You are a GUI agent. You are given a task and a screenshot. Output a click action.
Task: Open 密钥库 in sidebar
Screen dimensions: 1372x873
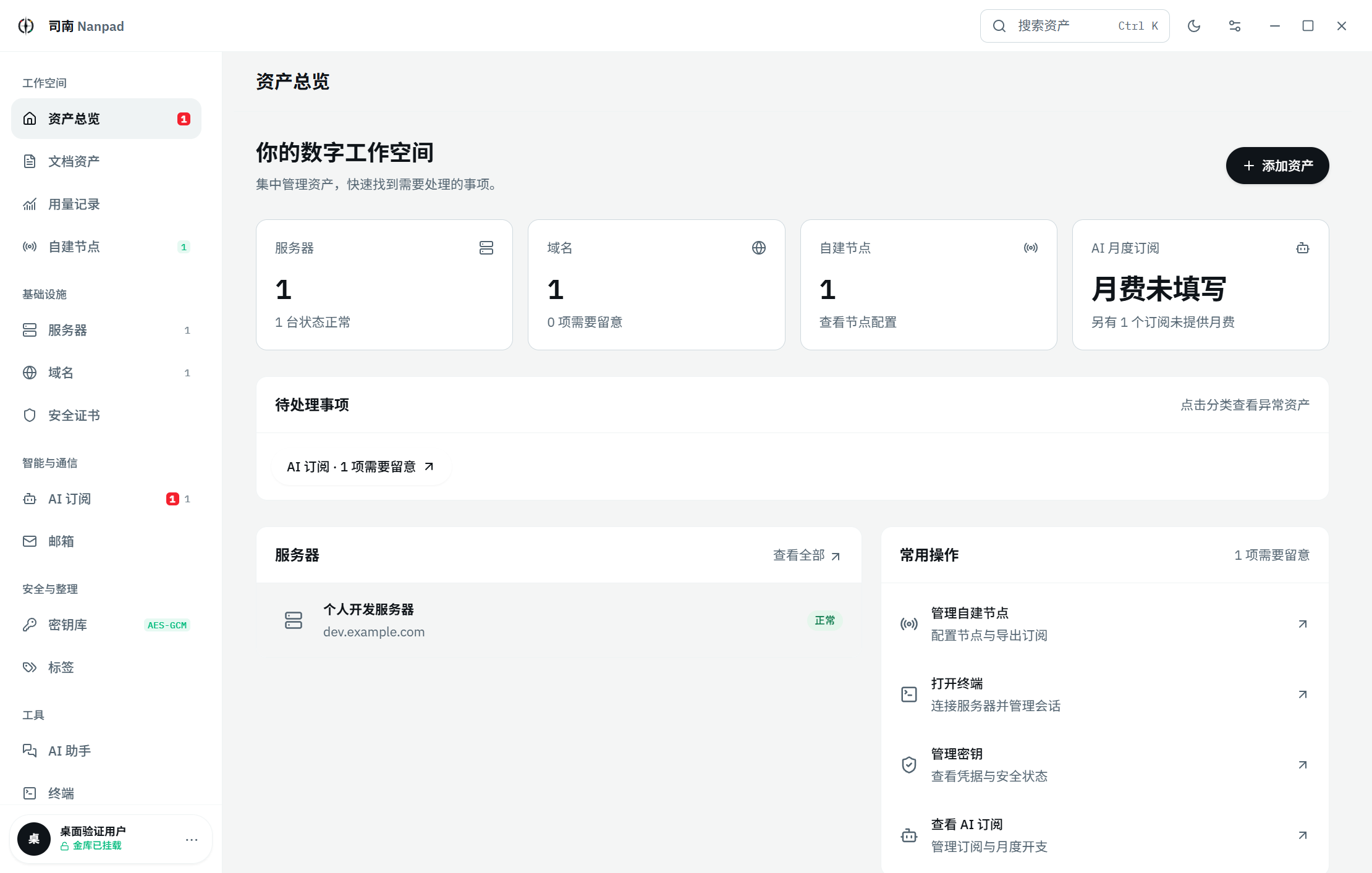pyautogui.click(x=106, y=625)
